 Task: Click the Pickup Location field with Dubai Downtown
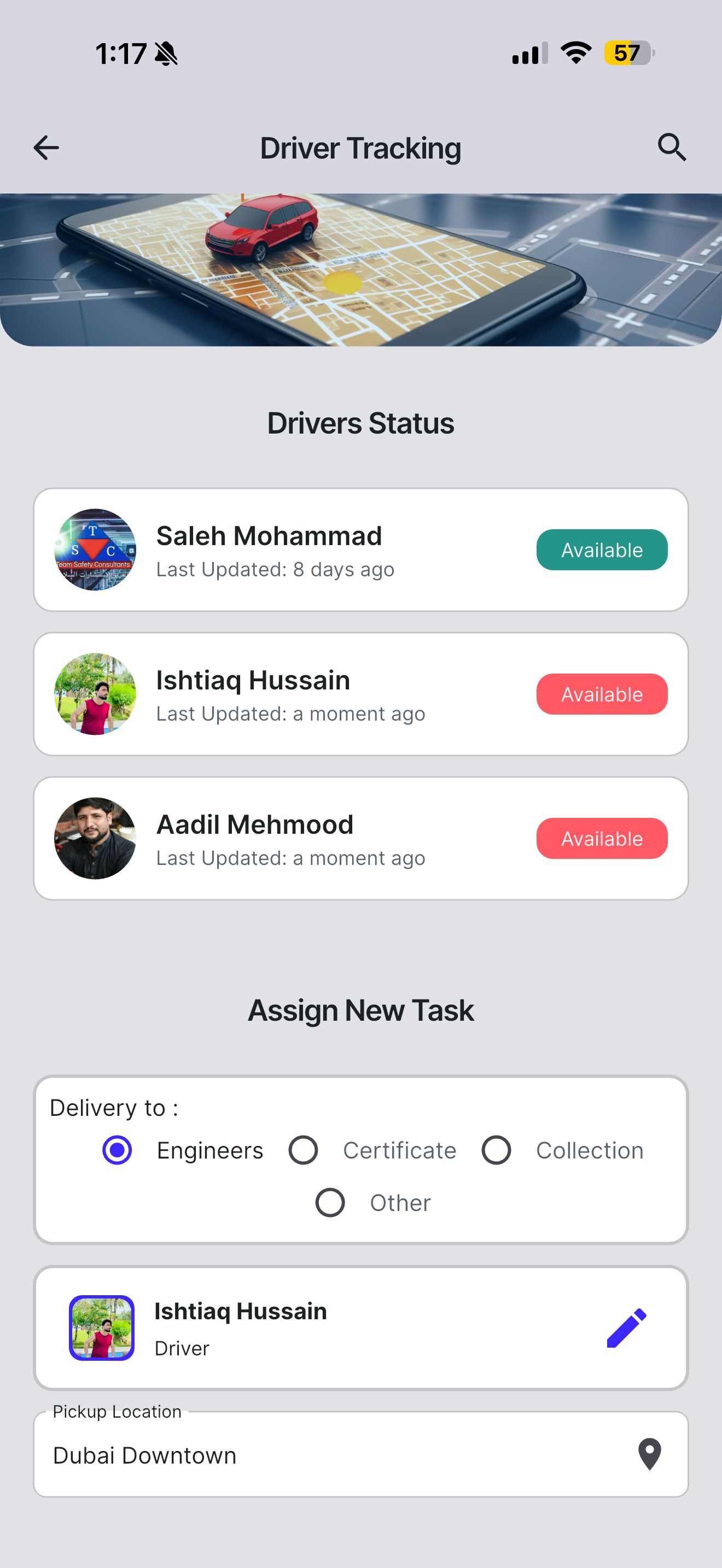361,1454
